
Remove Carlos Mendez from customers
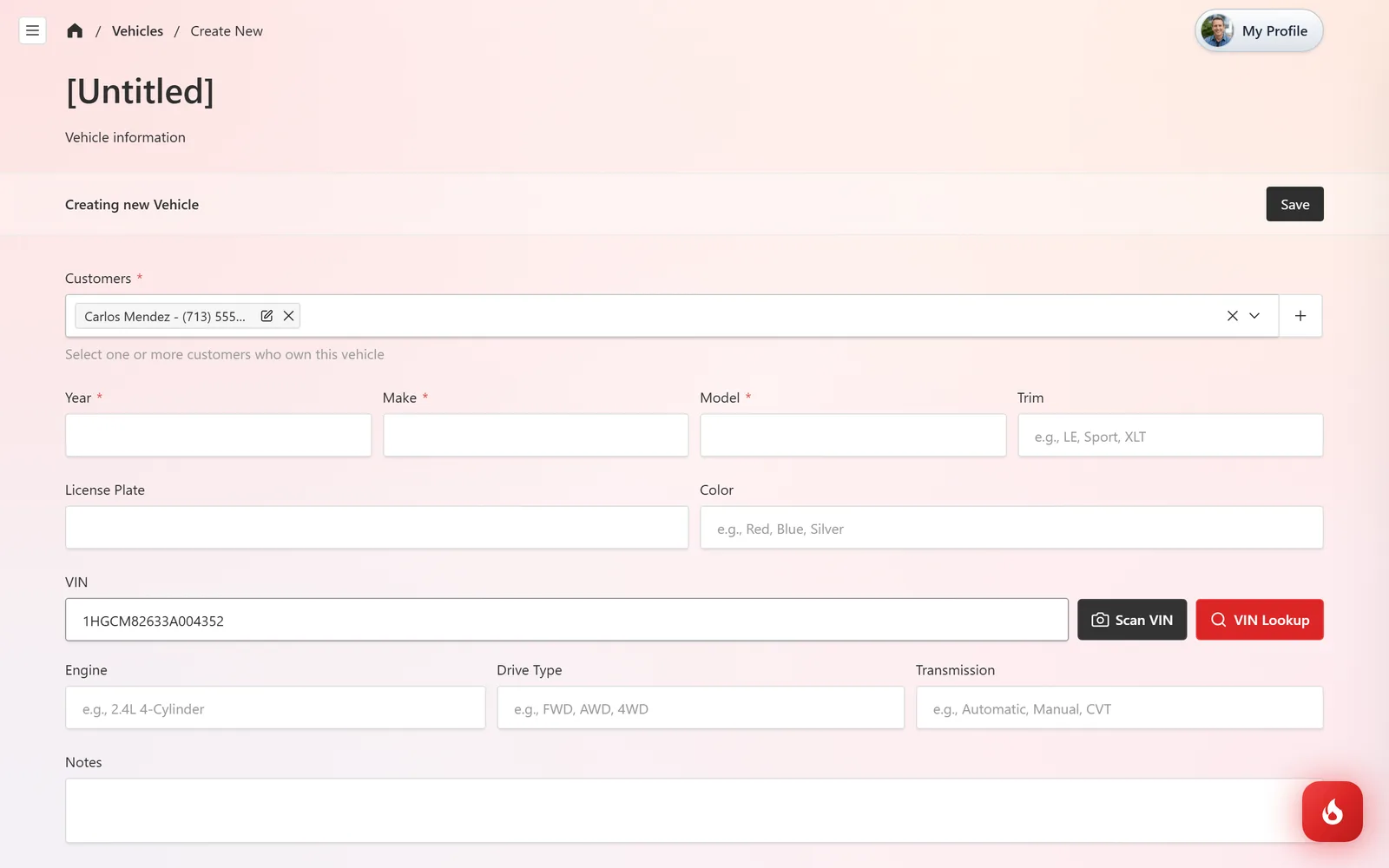pyautogui.click(x=288, y=316)
